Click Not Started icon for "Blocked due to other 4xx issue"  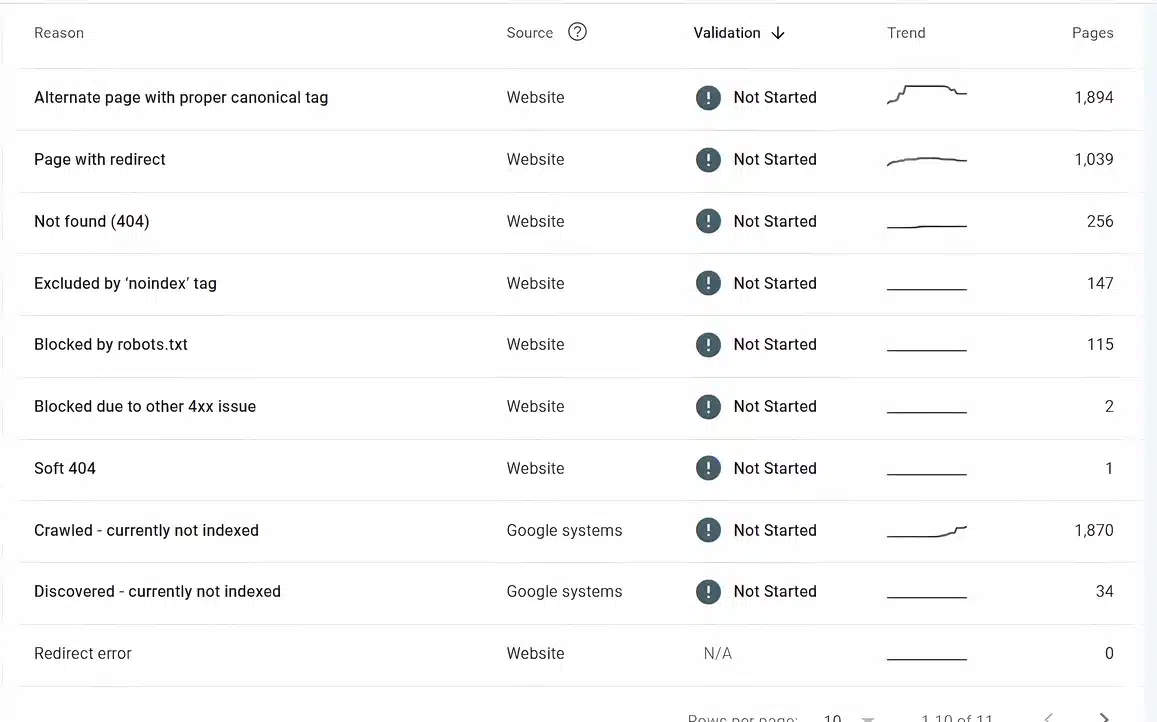[708, 406]
